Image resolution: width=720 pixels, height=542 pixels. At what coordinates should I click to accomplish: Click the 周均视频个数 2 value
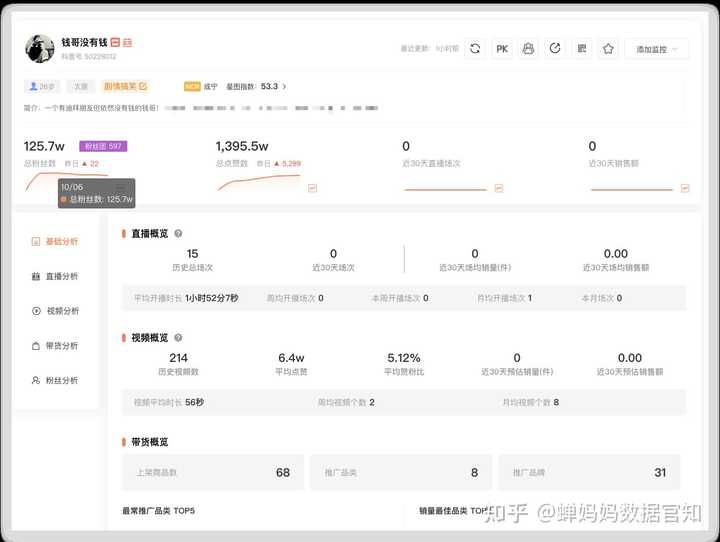(x=372, y=402)
